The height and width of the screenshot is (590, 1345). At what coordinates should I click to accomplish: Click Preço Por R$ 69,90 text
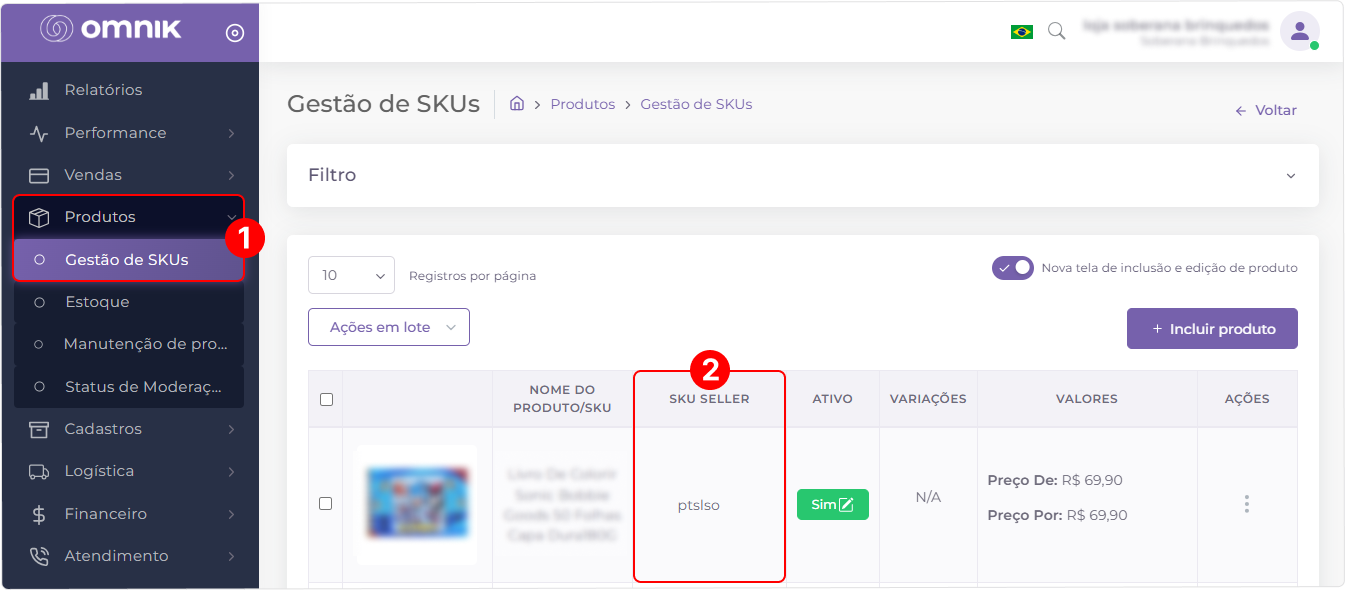[x=1057, y=516]
